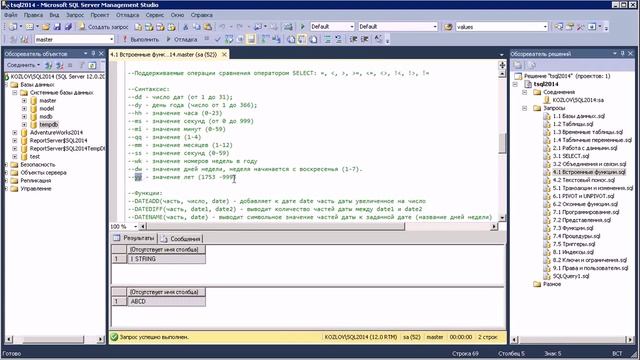Open the Справка menu
Screen dimensions: 640x360
pyautogui.click(x=202, y=15)
